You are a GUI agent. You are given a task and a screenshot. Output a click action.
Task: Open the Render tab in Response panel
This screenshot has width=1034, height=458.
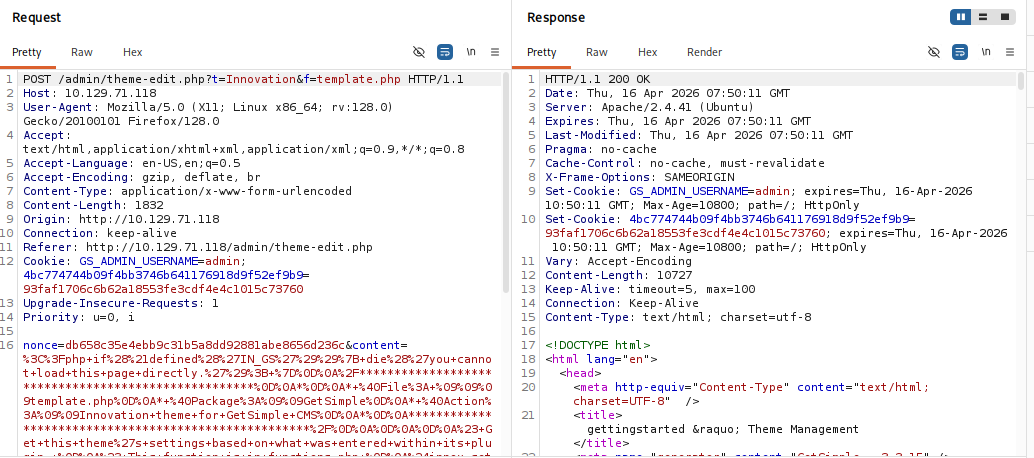tap(704, 52)
